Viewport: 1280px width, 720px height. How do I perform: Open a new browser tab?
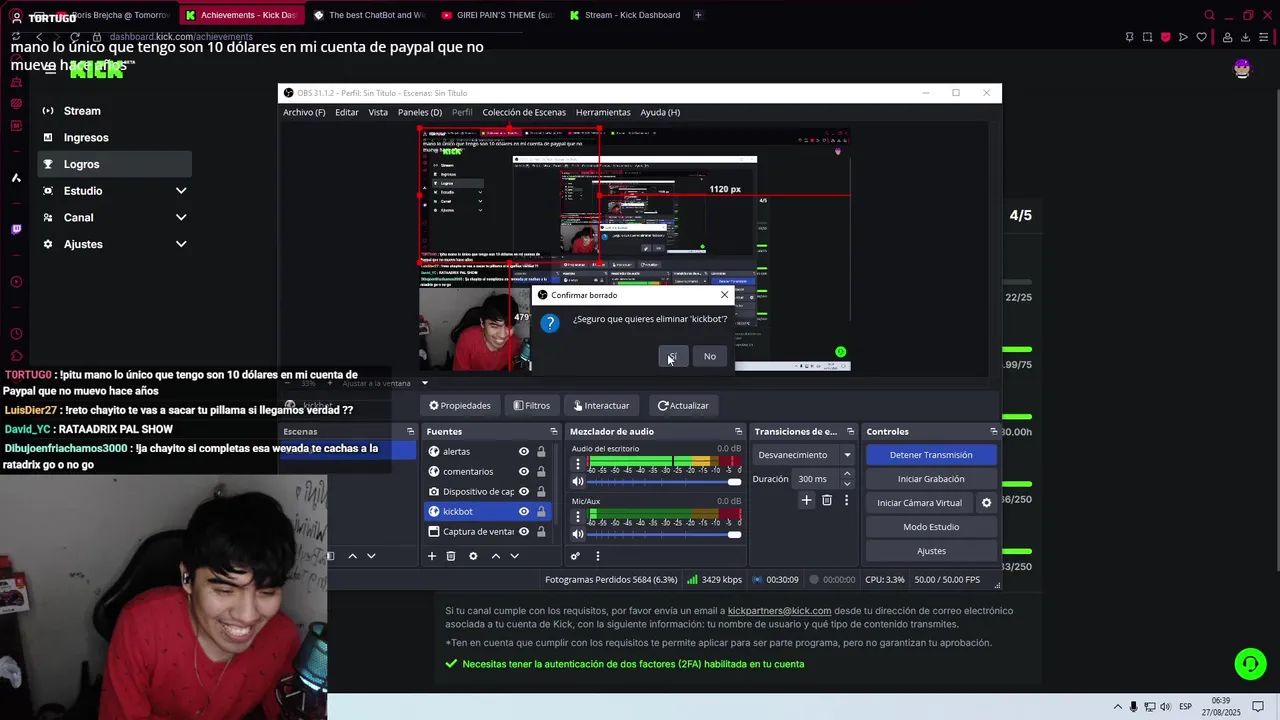point(698,15)
